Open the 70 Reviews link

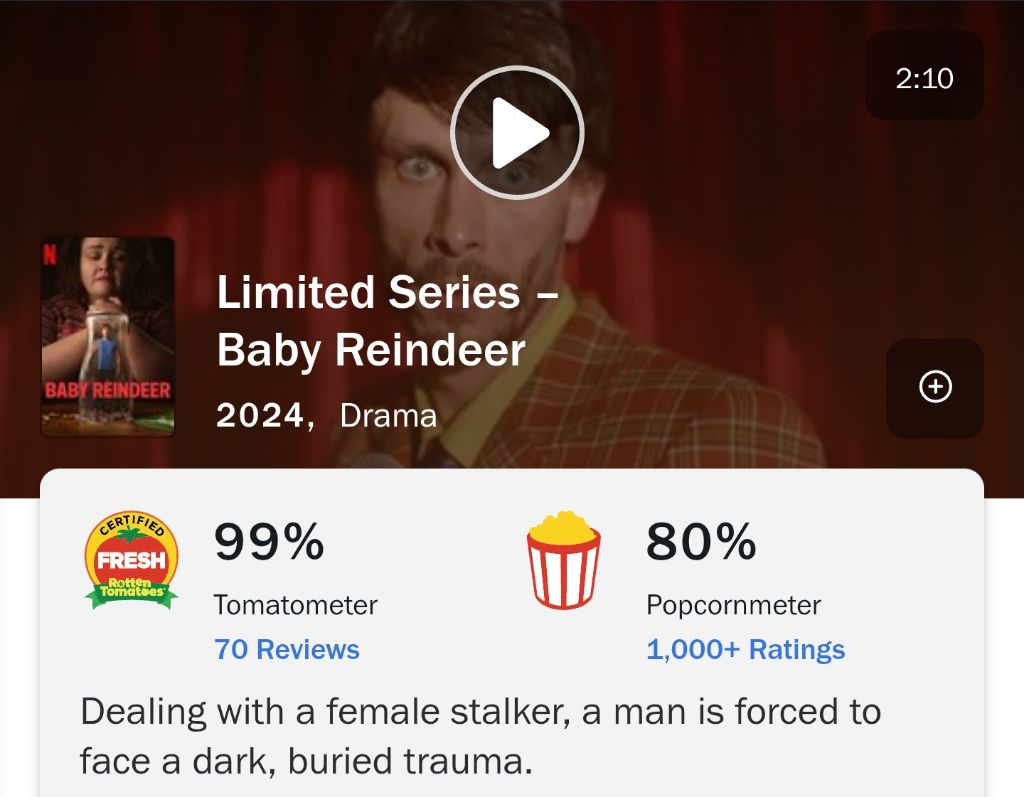coord(287,649)
